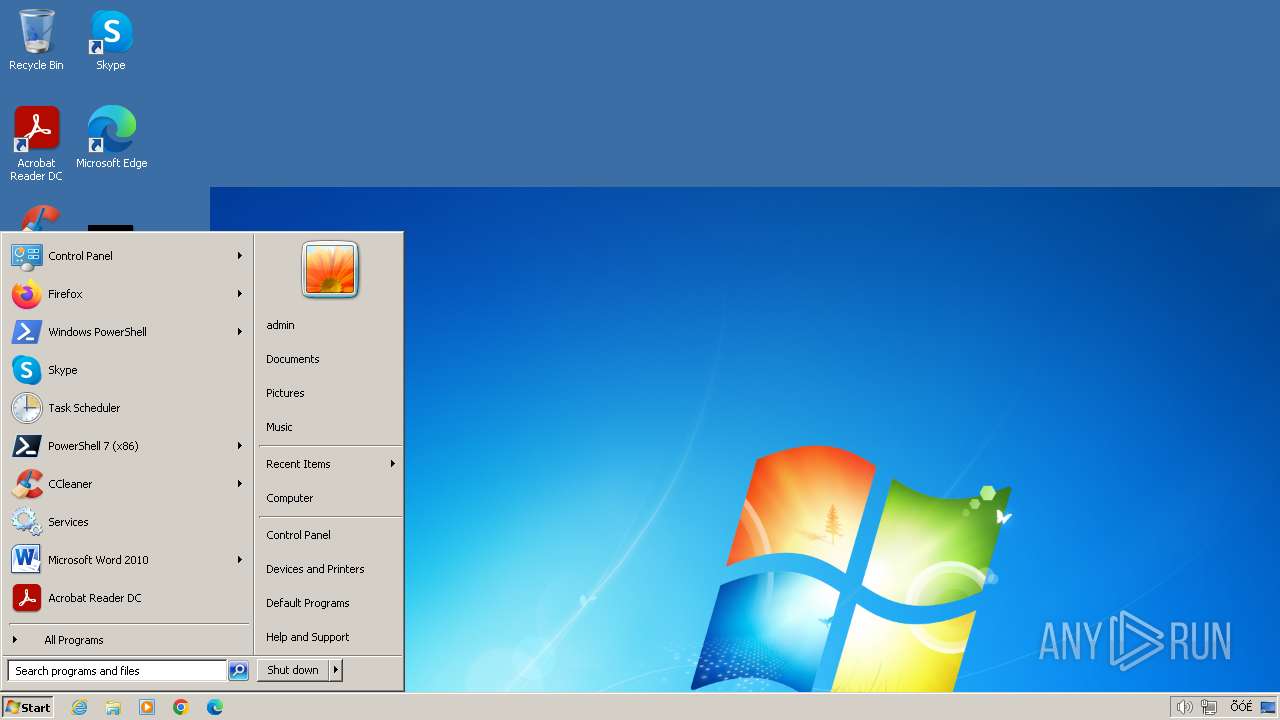Image resolution: width=1280 pixels, height=720 pixels.
Task: Expand the CCleaner jump list arrow
Action: coord(240,484)
